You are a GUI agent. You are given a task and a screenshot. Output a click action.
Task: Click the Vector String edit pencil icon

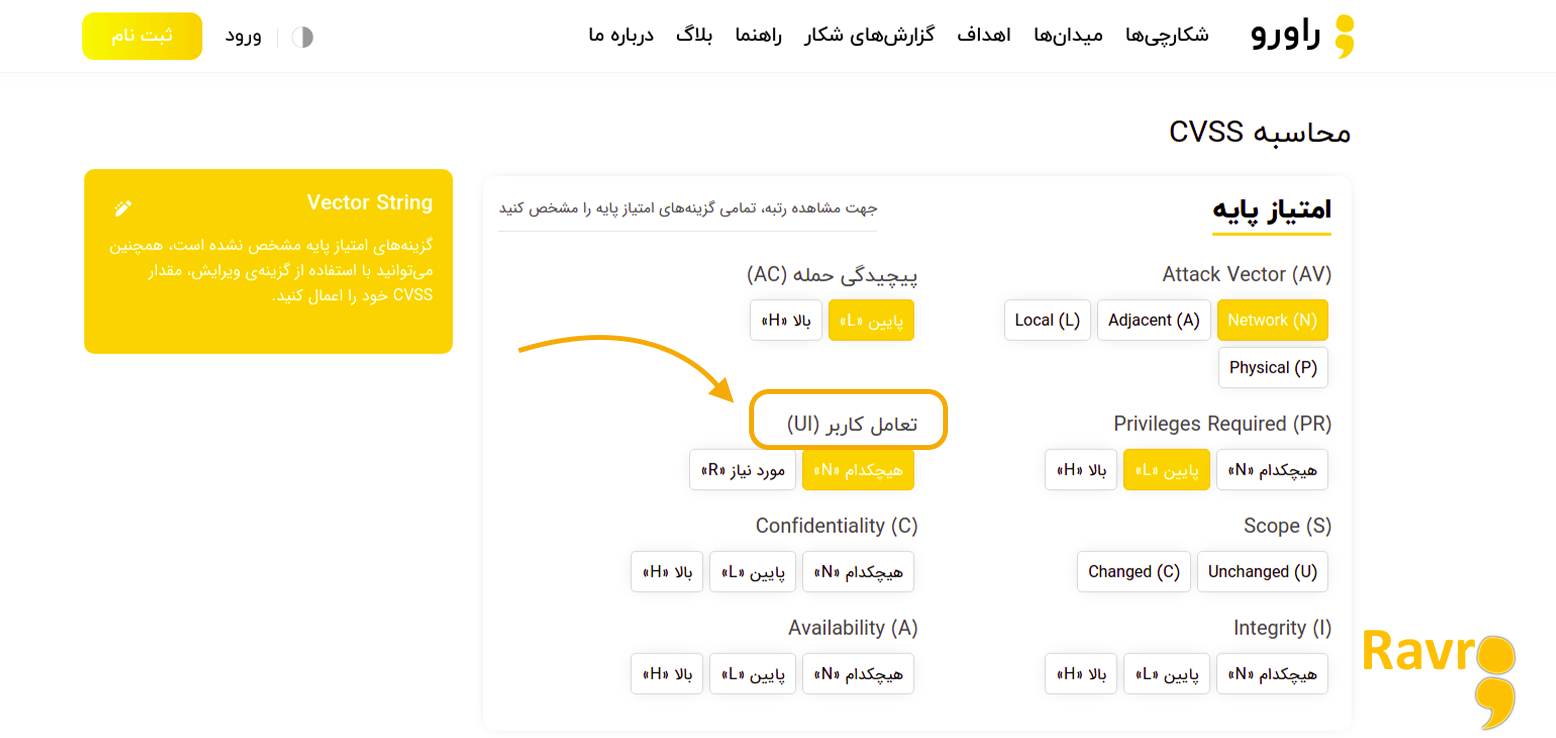pyautogui.click(x=123, y=208)
